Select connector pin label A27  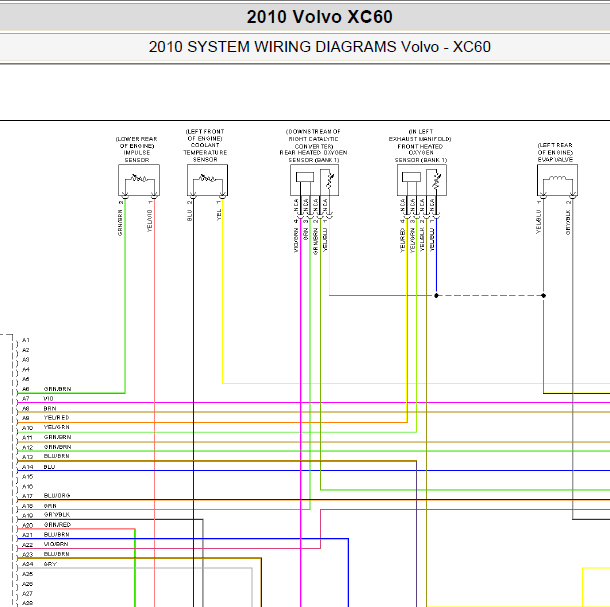click(27, 593)
